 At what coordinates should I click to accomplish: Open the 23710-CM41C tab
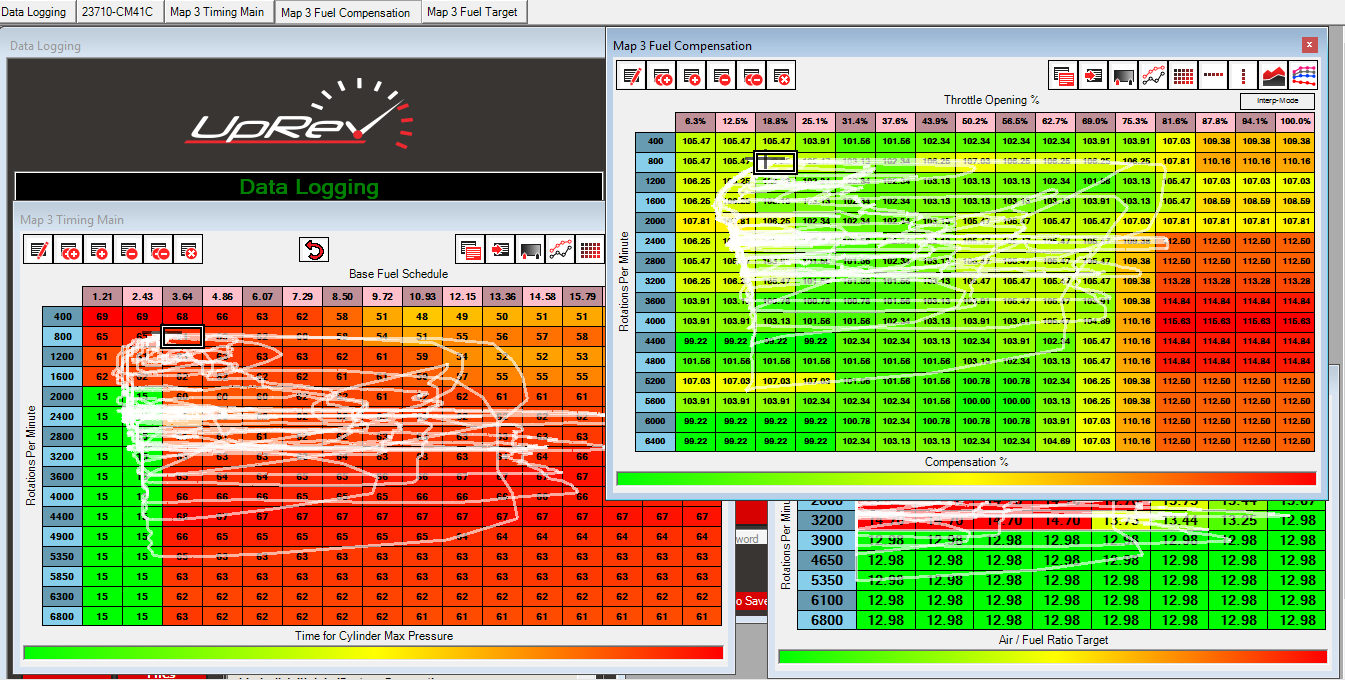(118, 12)
